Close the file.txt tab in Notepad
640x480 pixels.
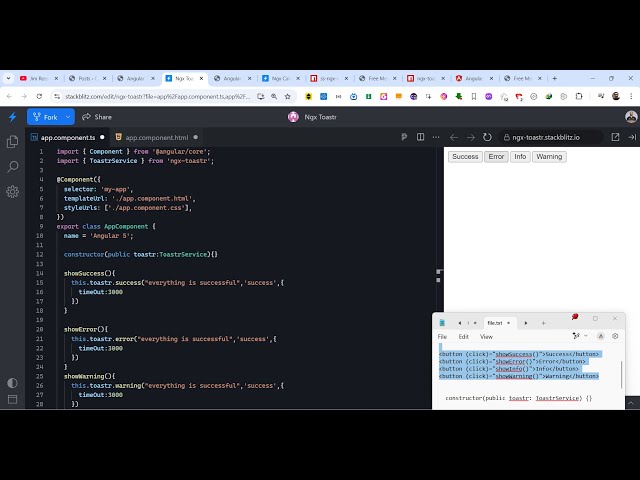coord(509,323)
